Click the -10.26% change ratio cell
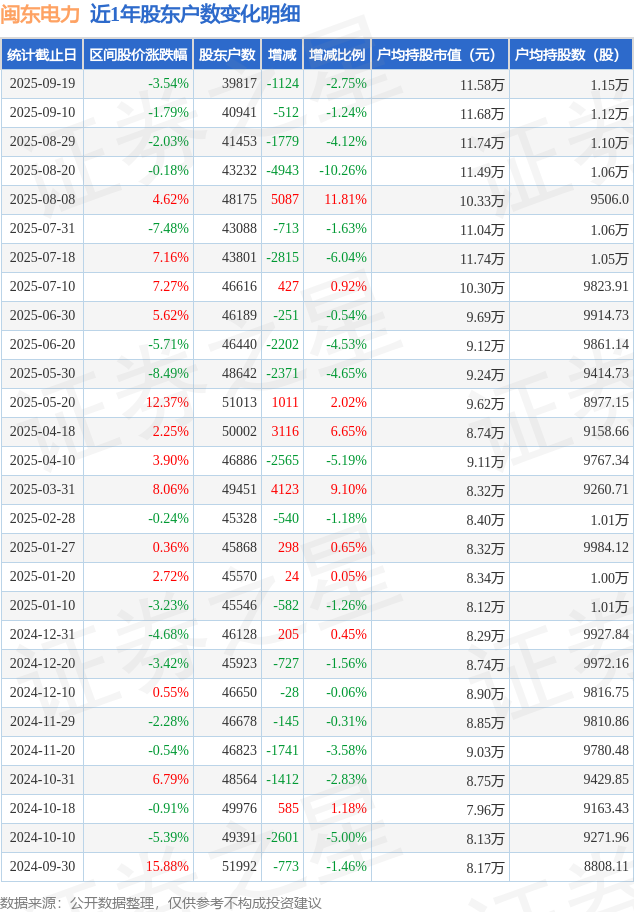 (x=343, y=171)
